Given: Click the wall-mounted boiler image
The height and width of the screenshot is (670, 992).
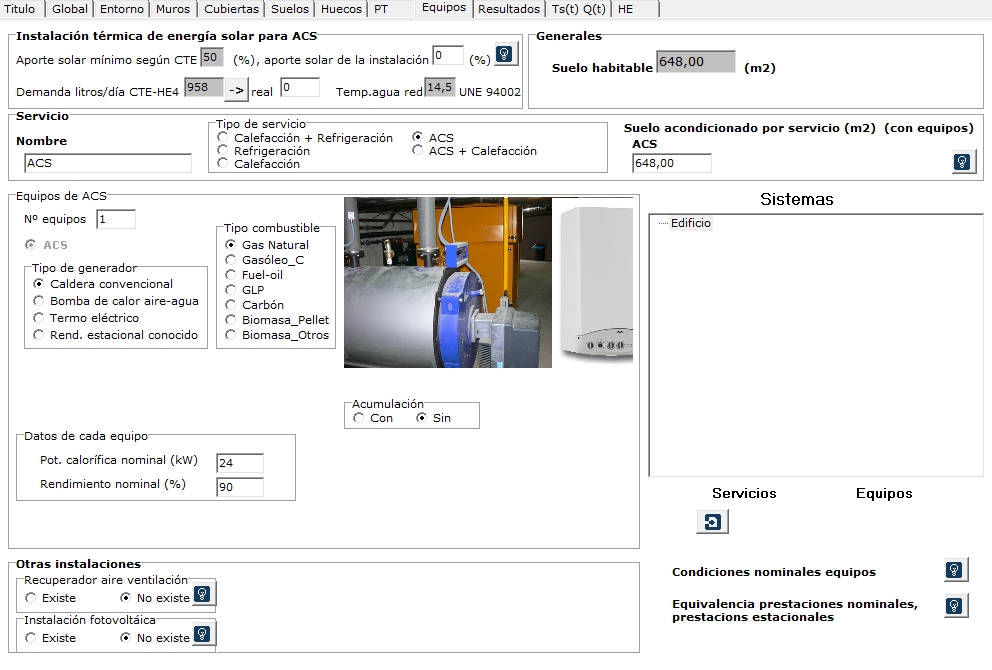Looking at the screenshot, I should 597,282.
